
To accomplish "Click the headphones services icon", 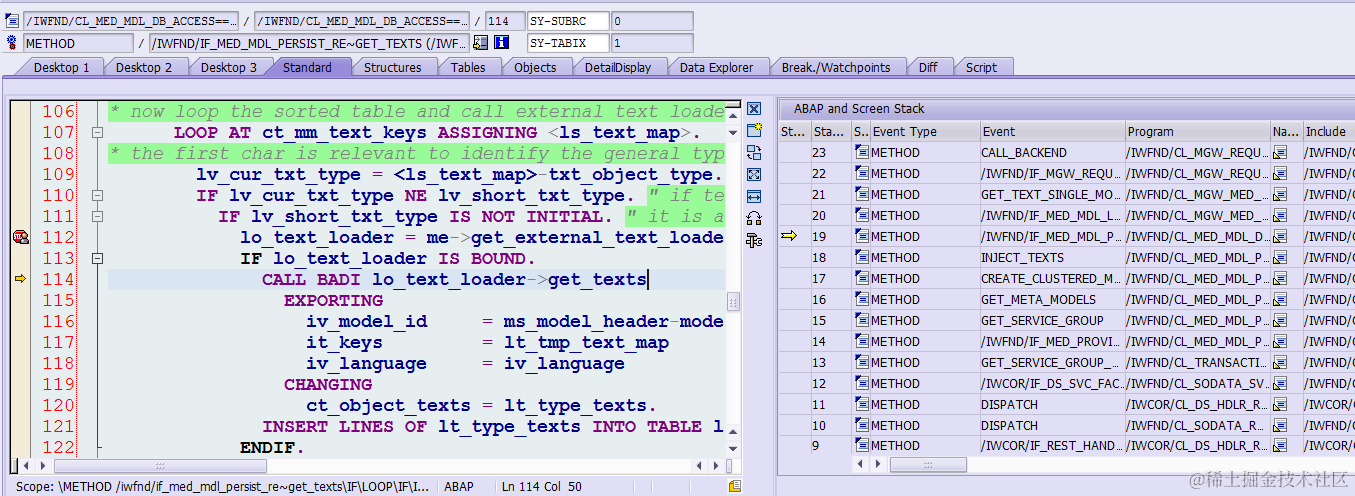I will click(754, 218).
